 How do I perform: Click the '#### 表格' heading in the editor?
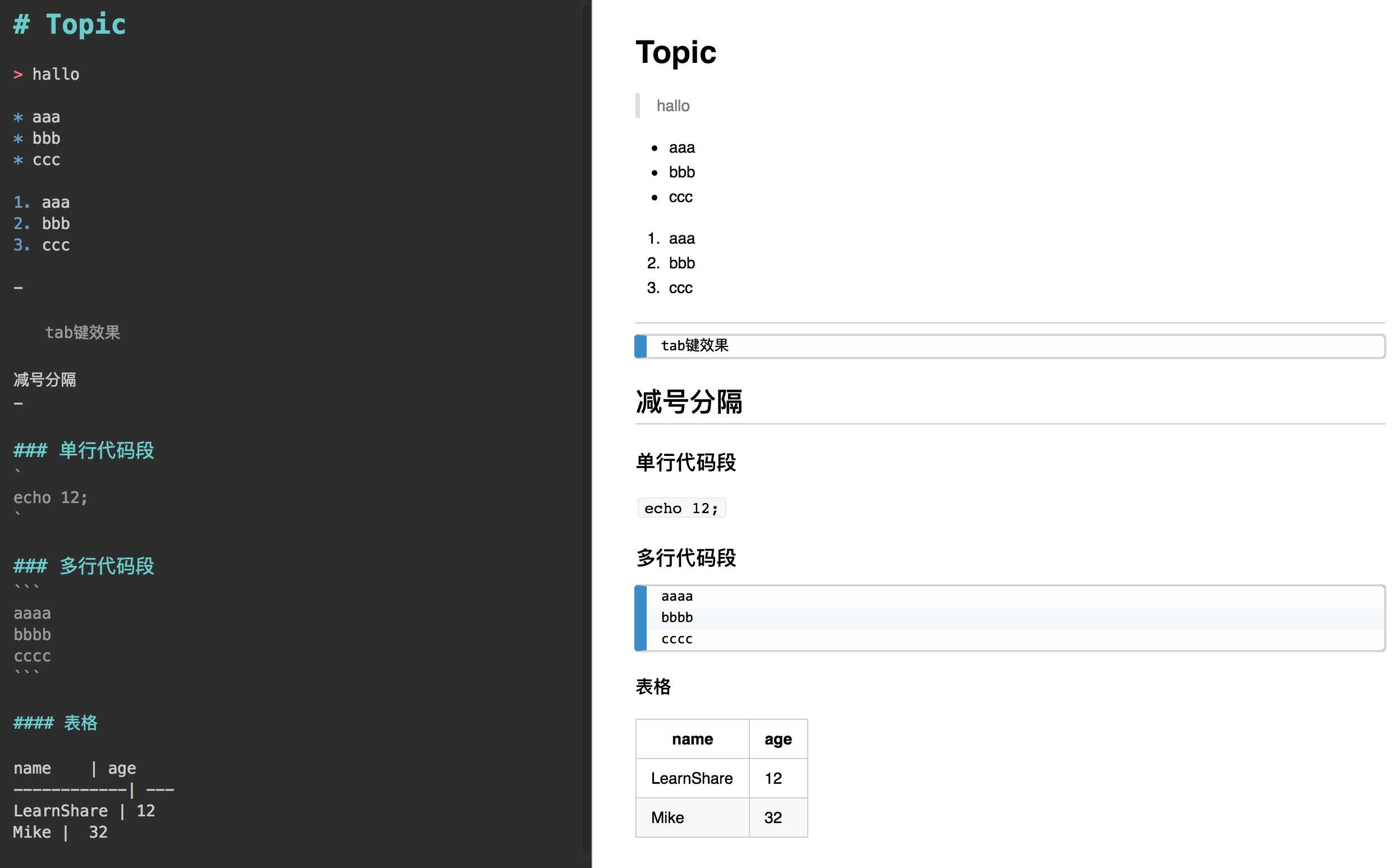click(x=56, y=723)
